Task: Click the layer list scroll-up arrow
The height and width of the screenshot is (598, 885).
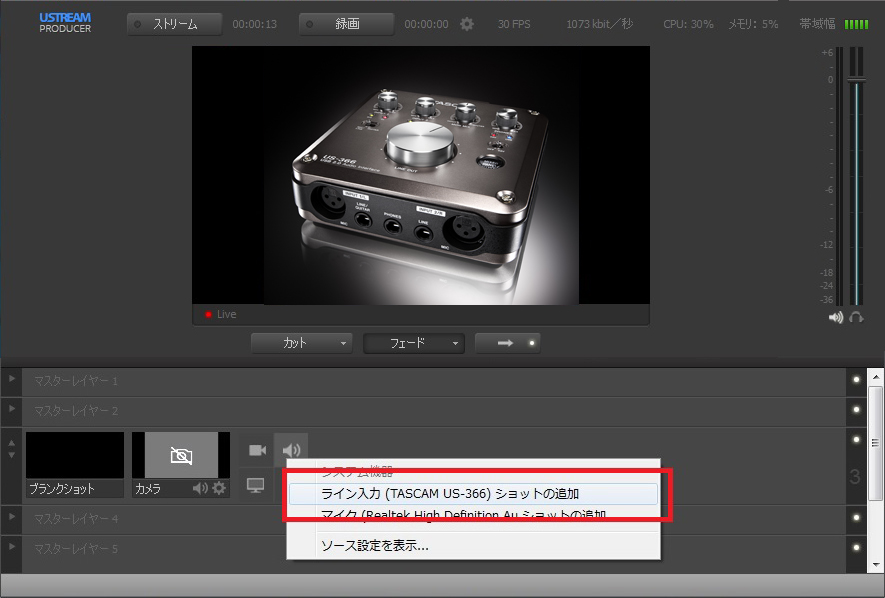Action: pos(875,376)
